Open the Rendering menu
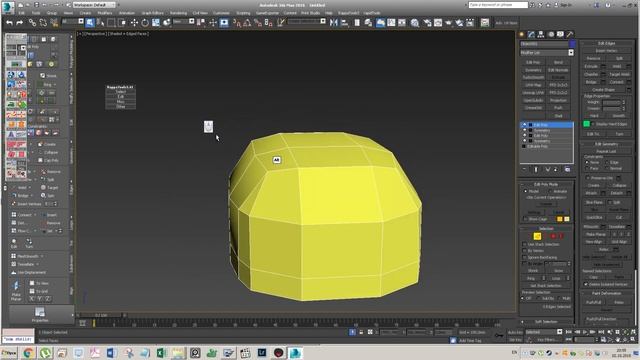 (x=178, y=13)
